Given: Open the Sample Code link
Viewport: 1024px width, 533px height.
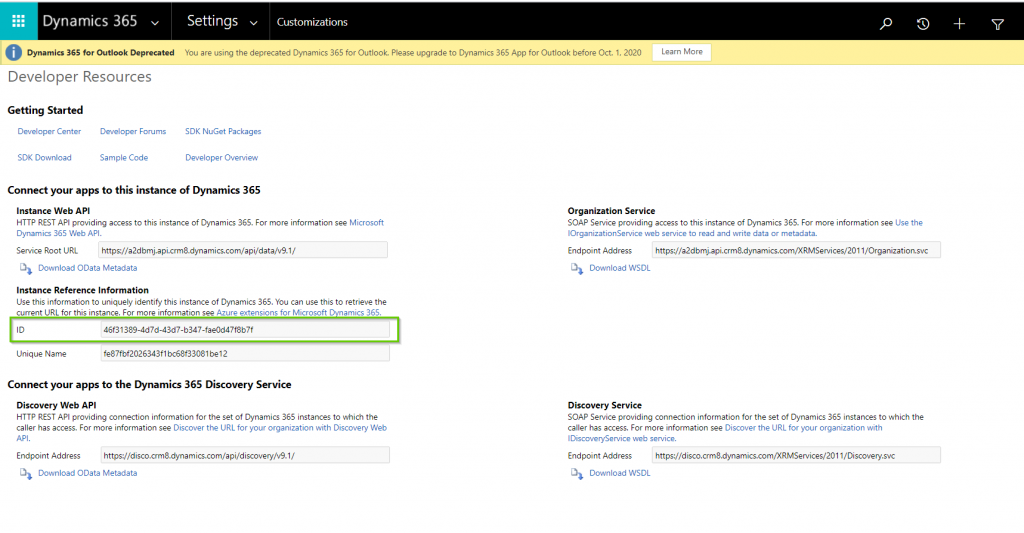Looking at the screenshot, I should (124, 158).
